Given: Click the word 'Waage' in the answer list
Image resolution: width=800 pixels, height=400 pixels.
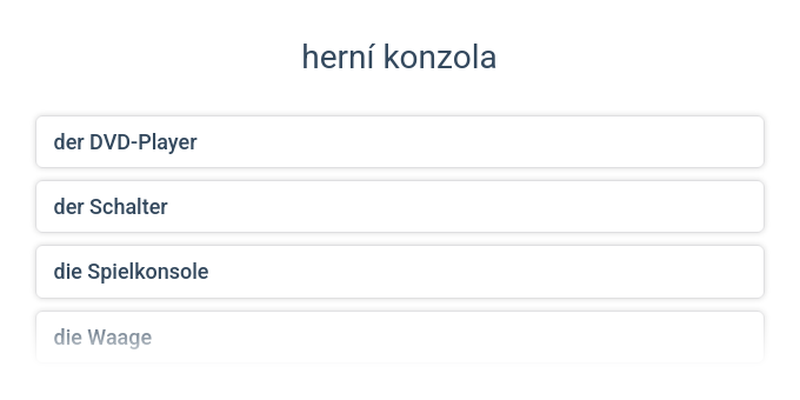Looking at the screenshot, I should (119, 337).
